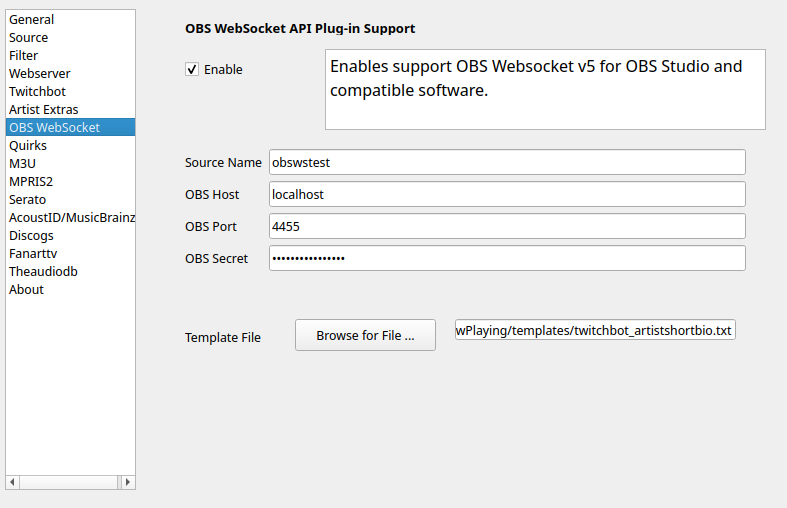Click the Browse for File button

(x=365, y=336)
